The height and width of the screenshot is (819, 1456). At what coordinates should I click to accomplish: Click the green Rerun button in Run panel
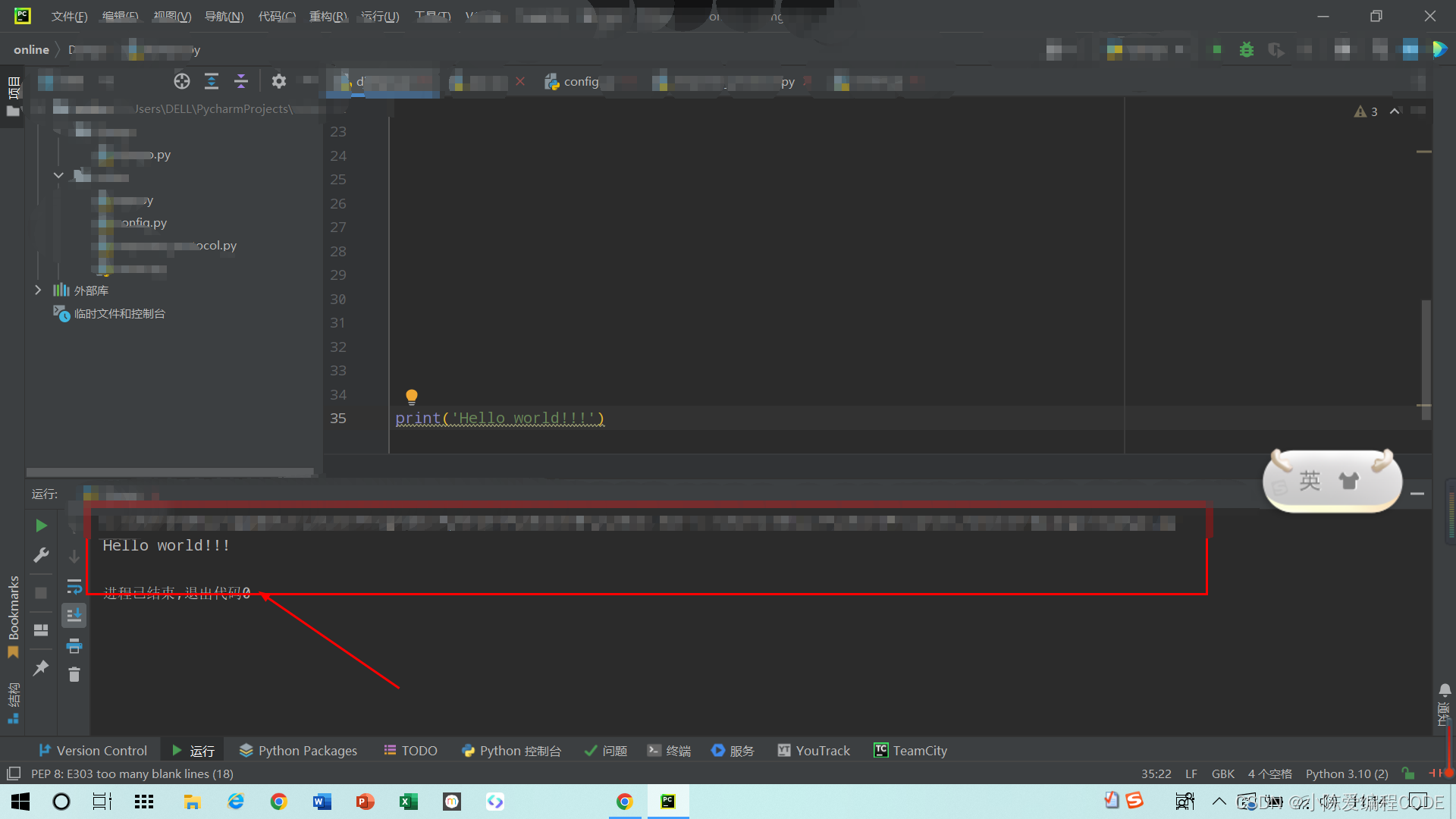click(x=41, y=526)
